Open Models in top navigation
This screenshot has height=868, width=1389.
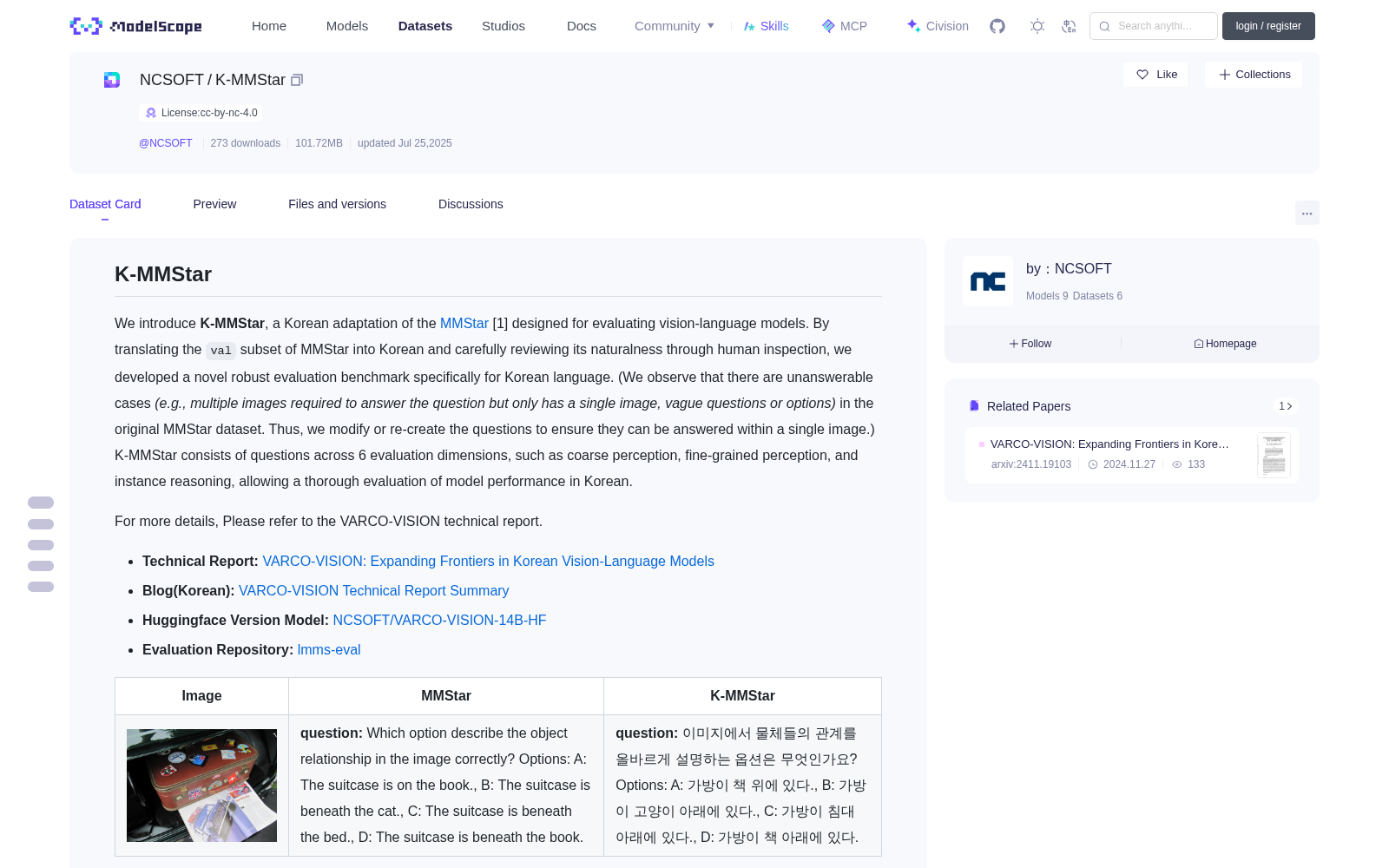[347, 26]
